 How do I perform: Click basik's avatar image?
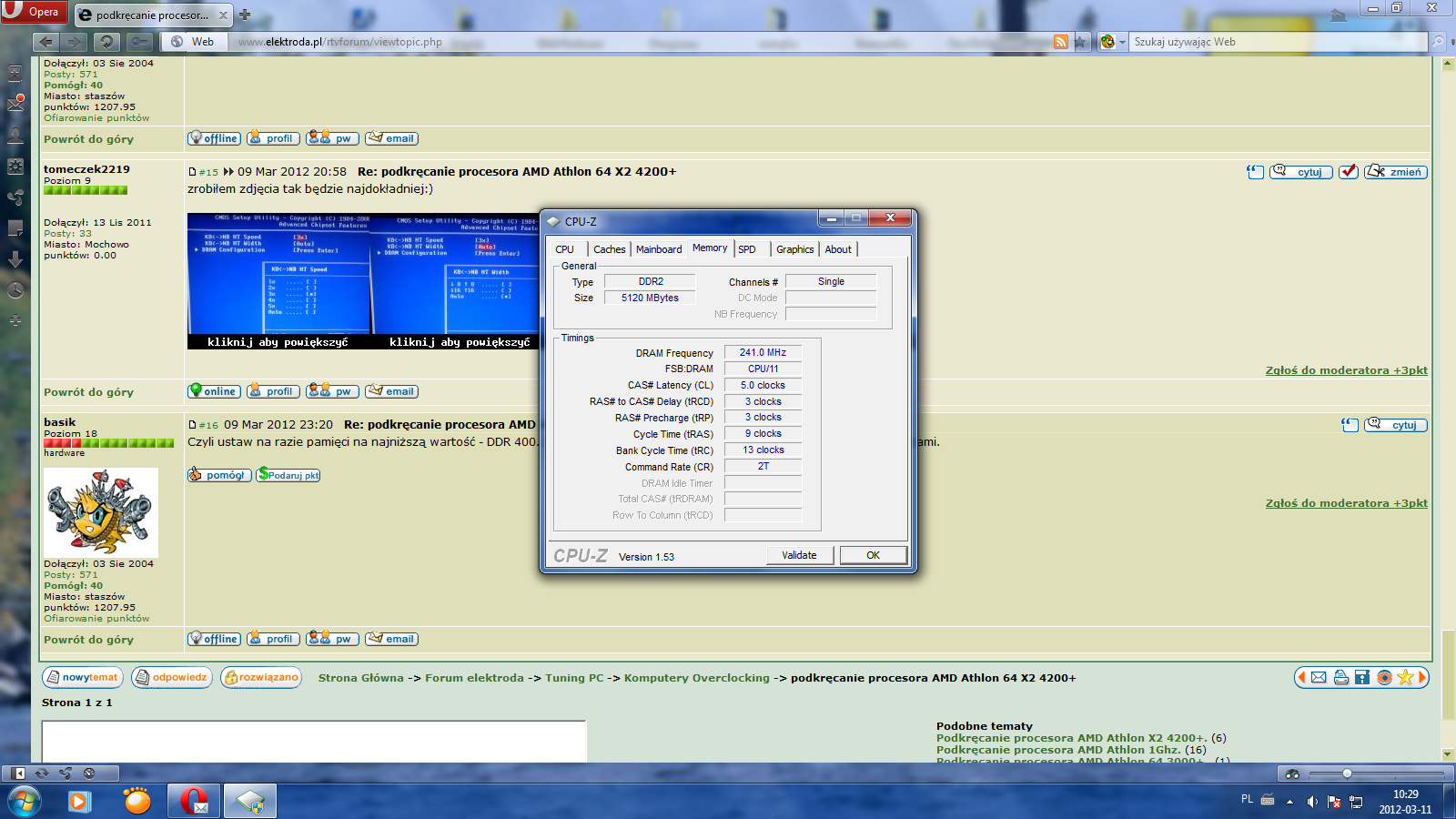click(x=101, y=512)
